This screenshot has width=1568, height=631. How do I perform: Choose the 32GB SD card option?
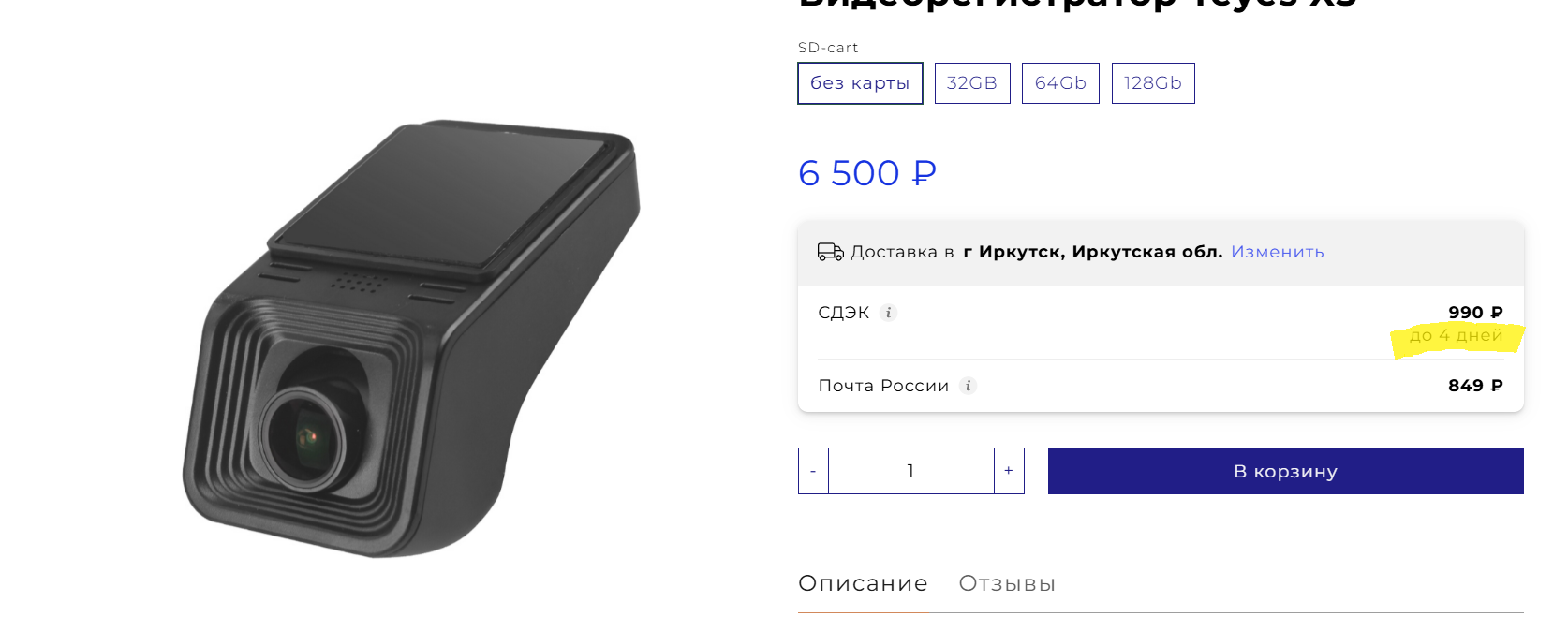click(x=972, y=83)
